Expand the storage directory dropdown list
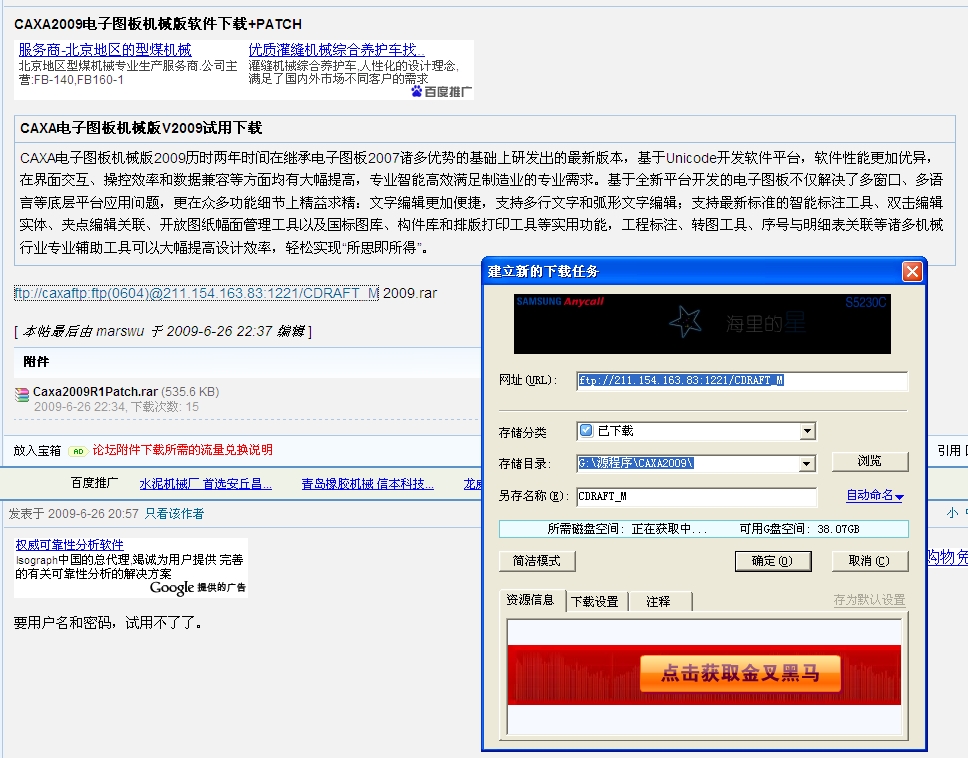This screenshot has width=968, height=758. (x=807, y=464)
